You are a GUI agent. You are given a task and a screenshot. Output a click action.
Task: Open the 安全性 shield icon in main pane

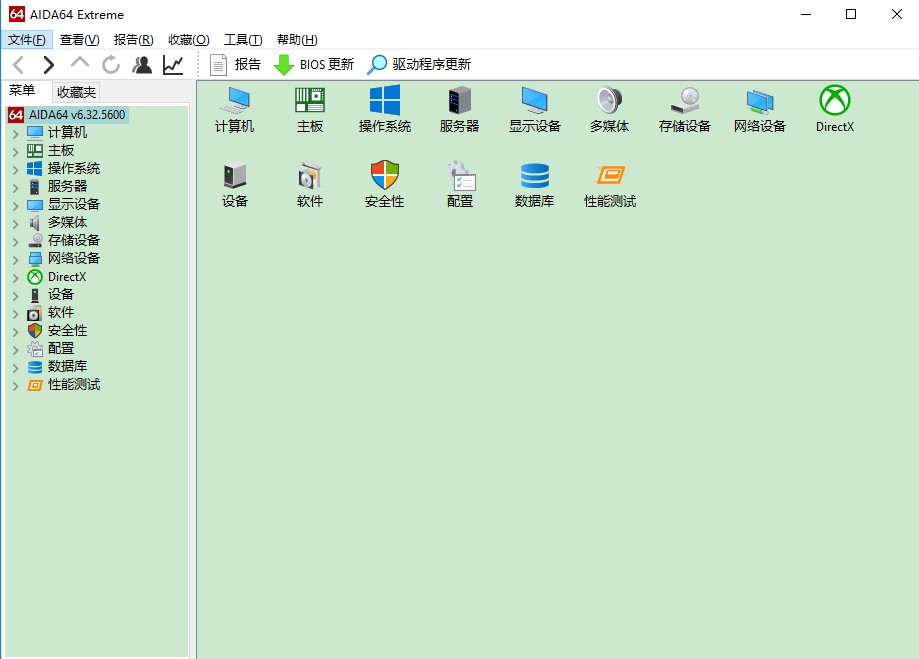pyautogui.click(x=384, y=185)
